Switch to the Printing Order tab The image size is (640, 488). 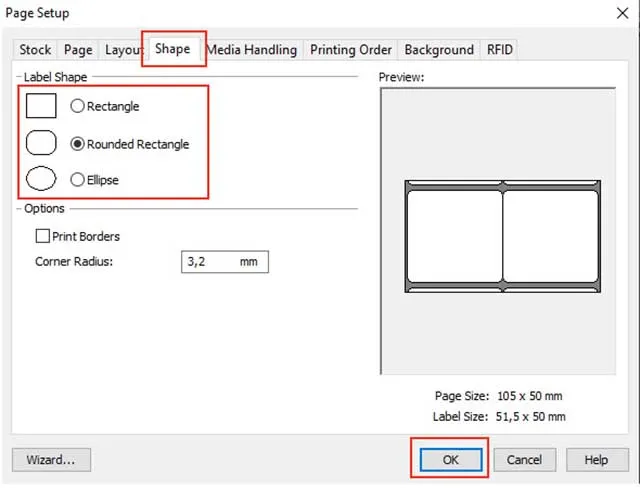click(351, 49)
